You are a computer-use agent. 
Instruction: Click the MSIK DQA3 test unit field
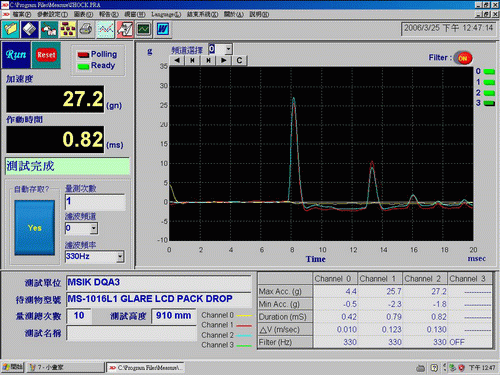click(159, 283)
